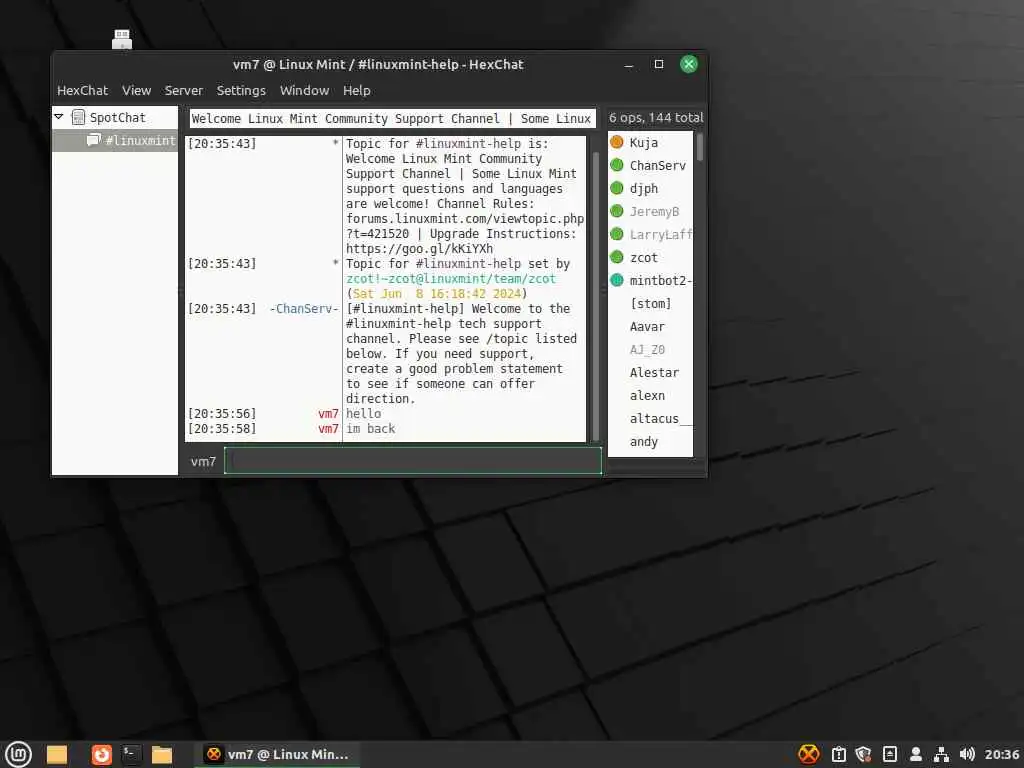Open the Server menu
This screenshot has width=1024, height=768.
(x=184, y=90)
